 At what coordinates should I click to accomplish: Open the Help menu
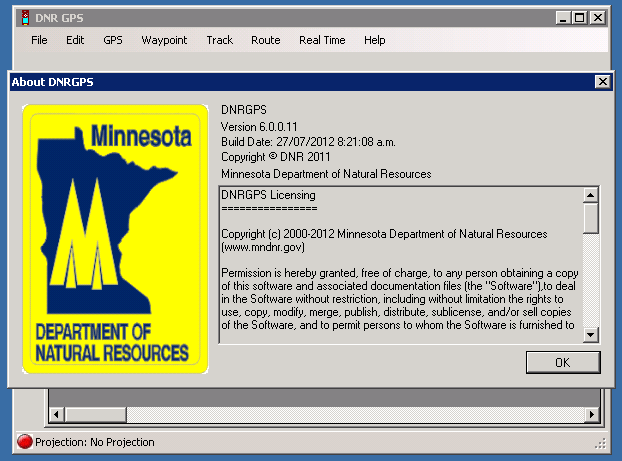point(374,40)
